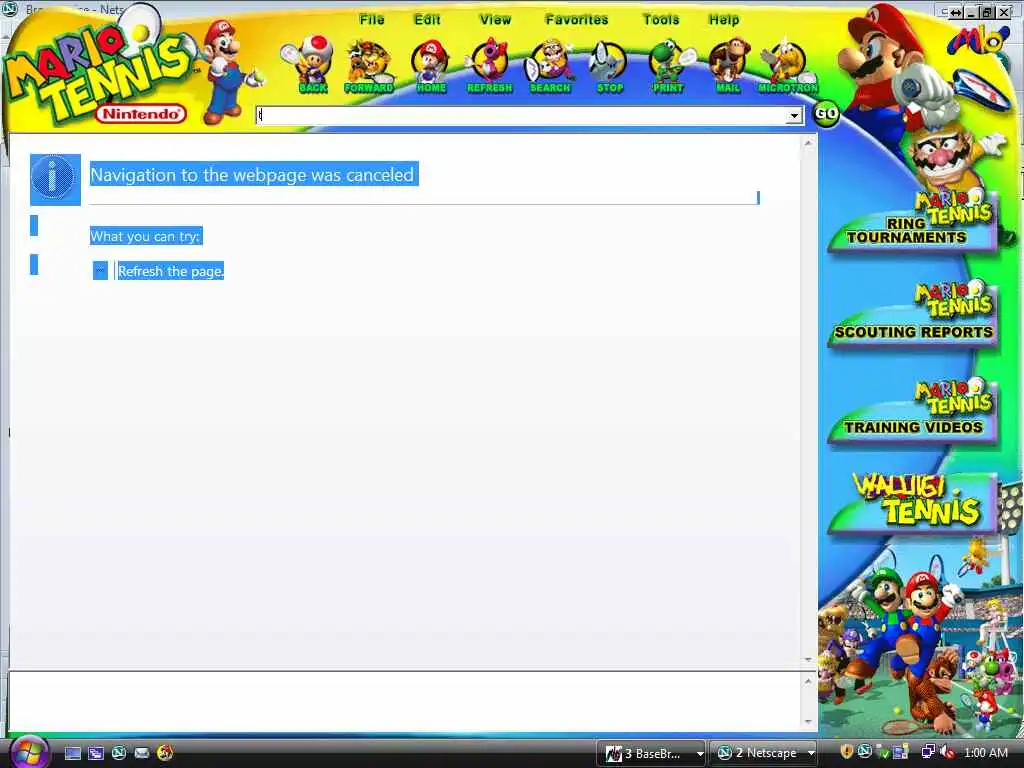Screen dimensions: 1024x768
Task: Open the Help menu
Action: pos(724,20)
